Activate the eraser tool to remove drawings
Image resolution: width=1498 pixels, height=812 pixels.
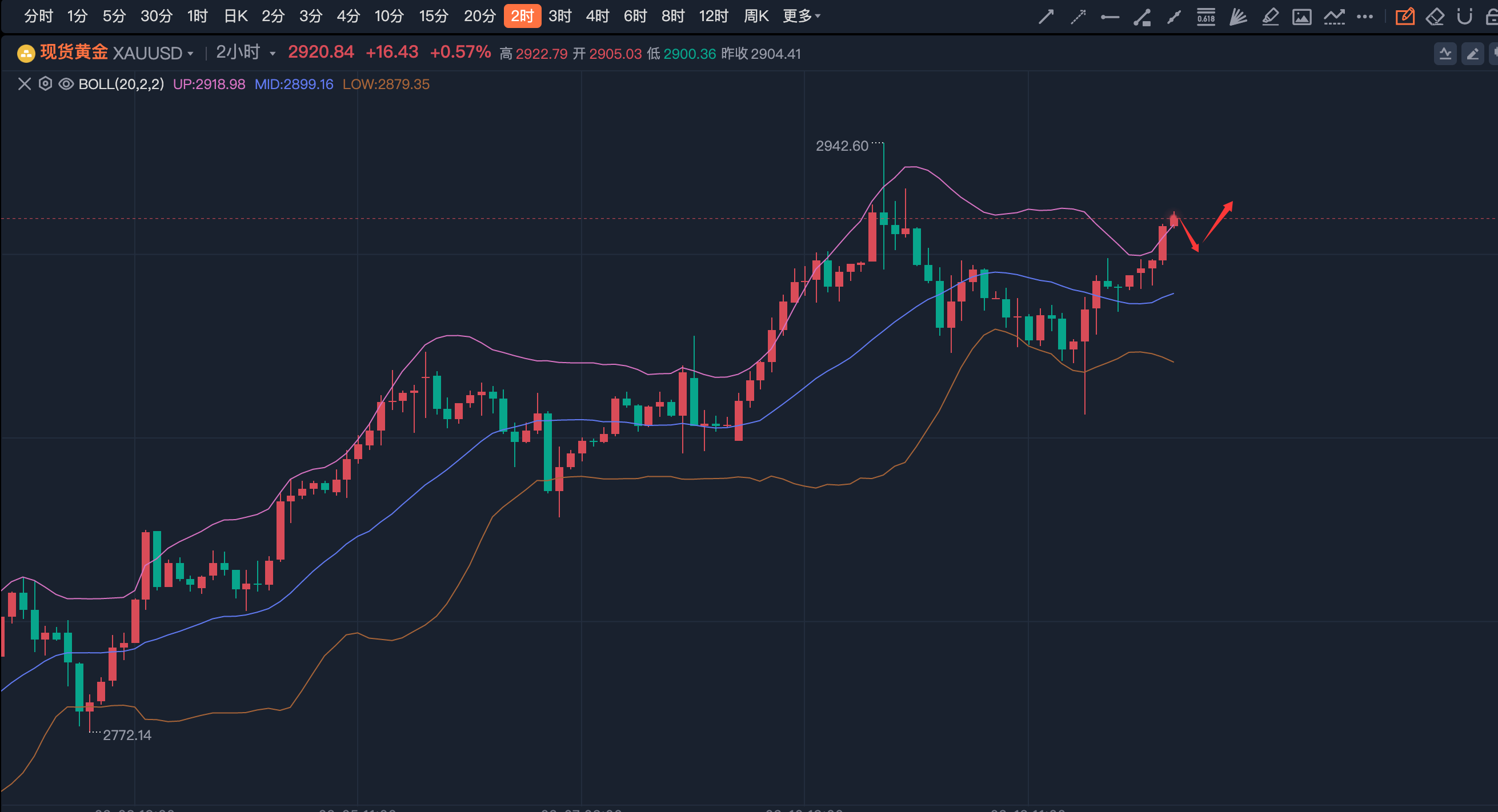click(x=1435, y=17)
